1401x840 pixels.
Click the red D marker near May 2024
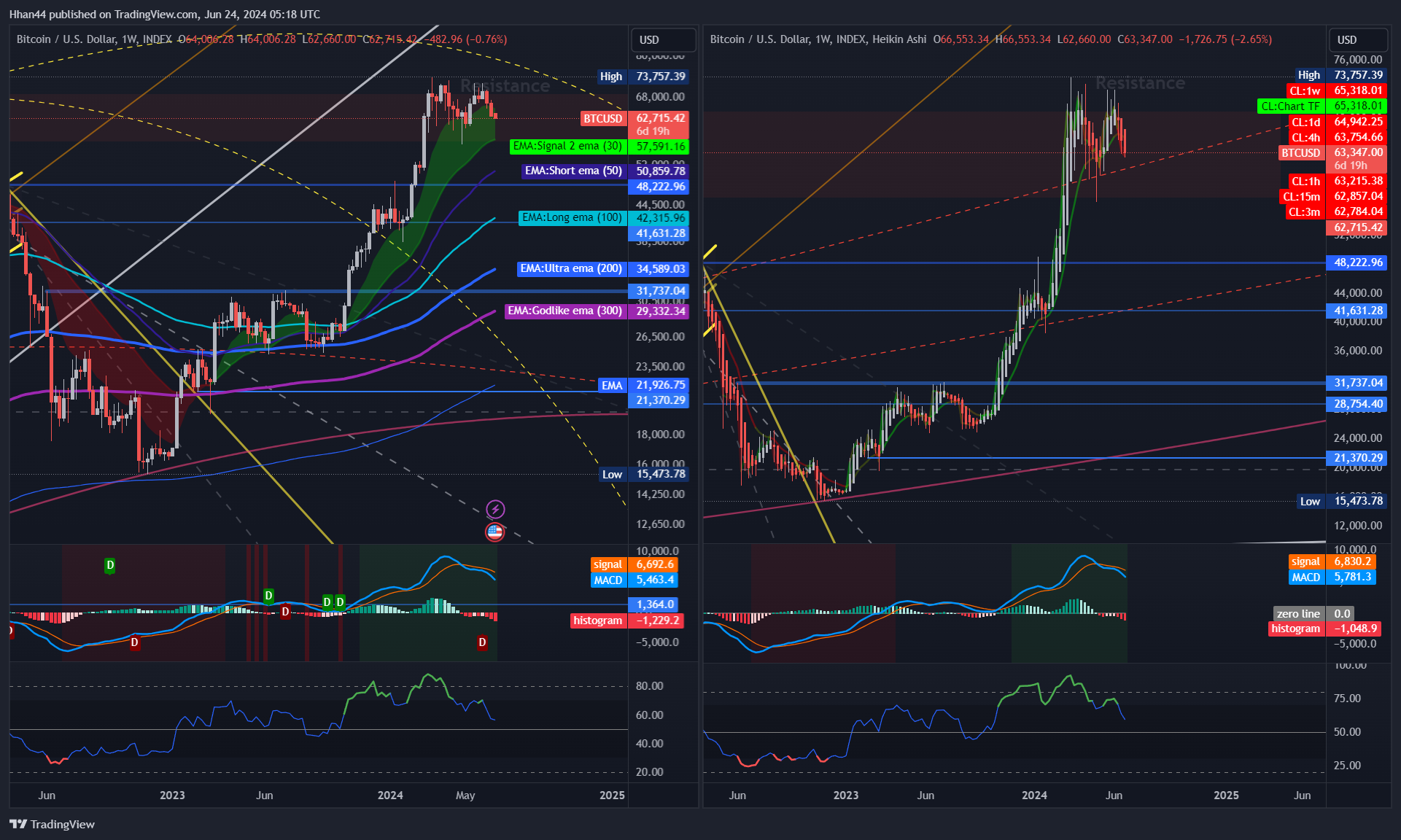point(482,642)
